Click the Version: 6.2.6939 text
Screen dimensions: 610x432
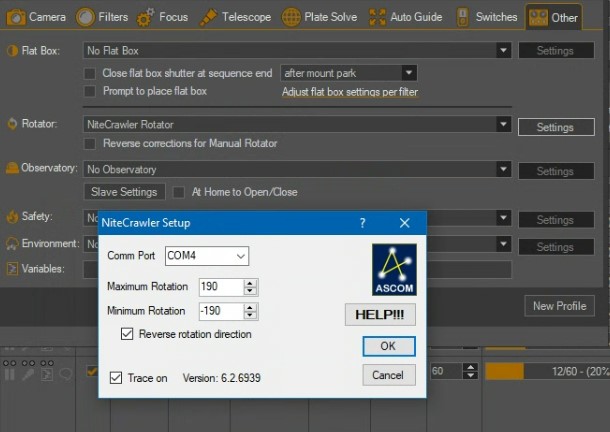[x=222, y=378]
